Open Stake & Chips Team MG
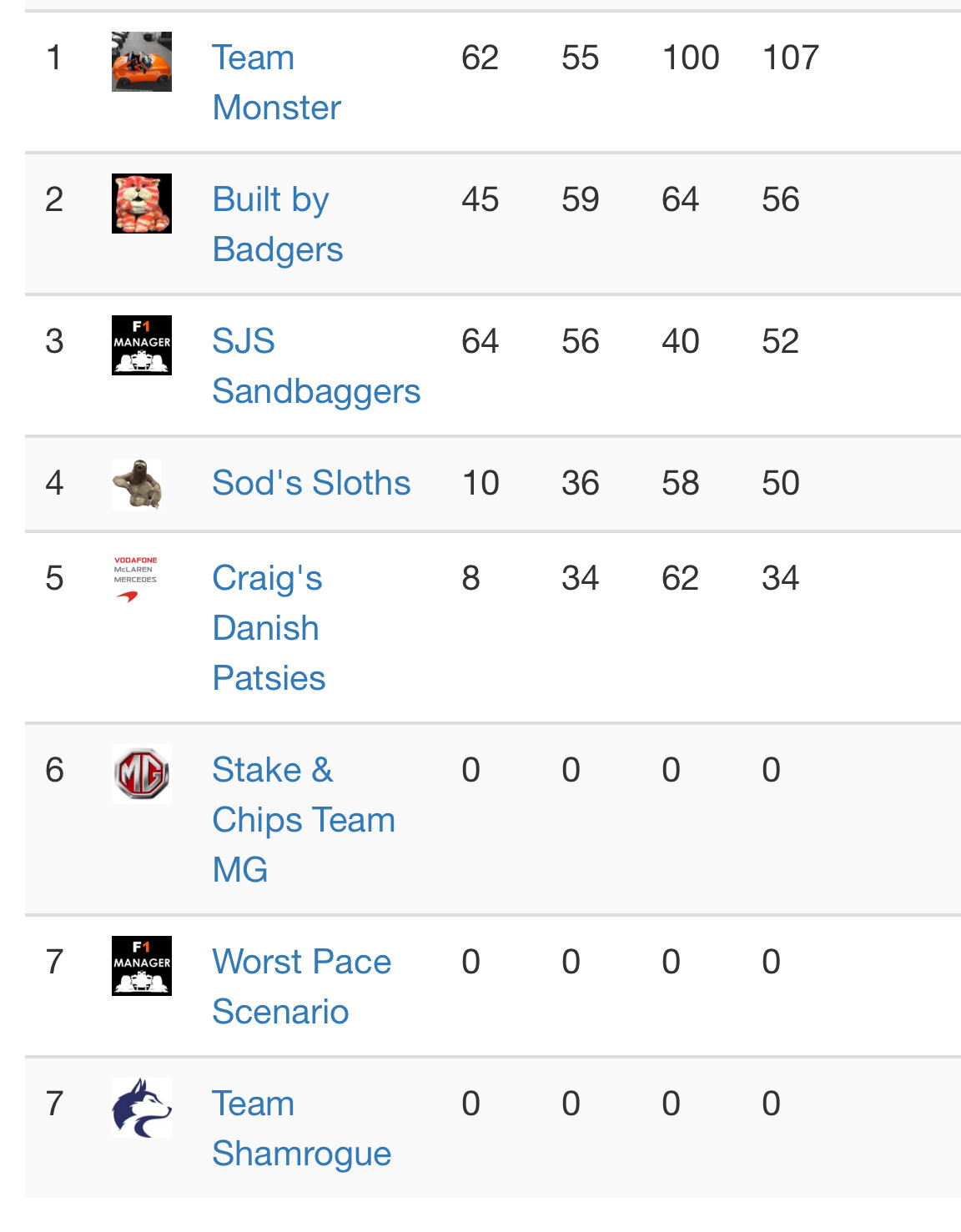This screenshot has height=1232, width=961. pyautogui.click(x=303, y=820)
